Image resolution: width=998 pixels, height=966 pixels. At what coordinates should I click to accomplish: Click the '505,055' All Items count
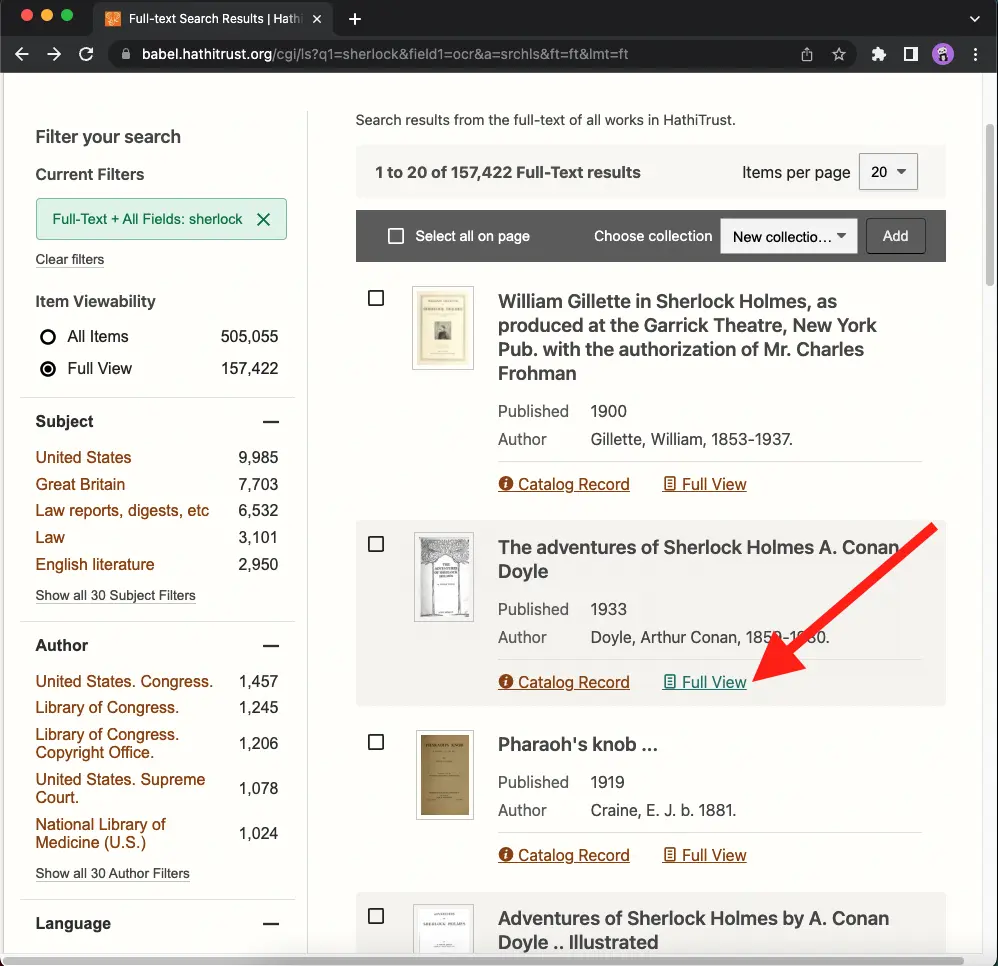[x=250, y=337]
